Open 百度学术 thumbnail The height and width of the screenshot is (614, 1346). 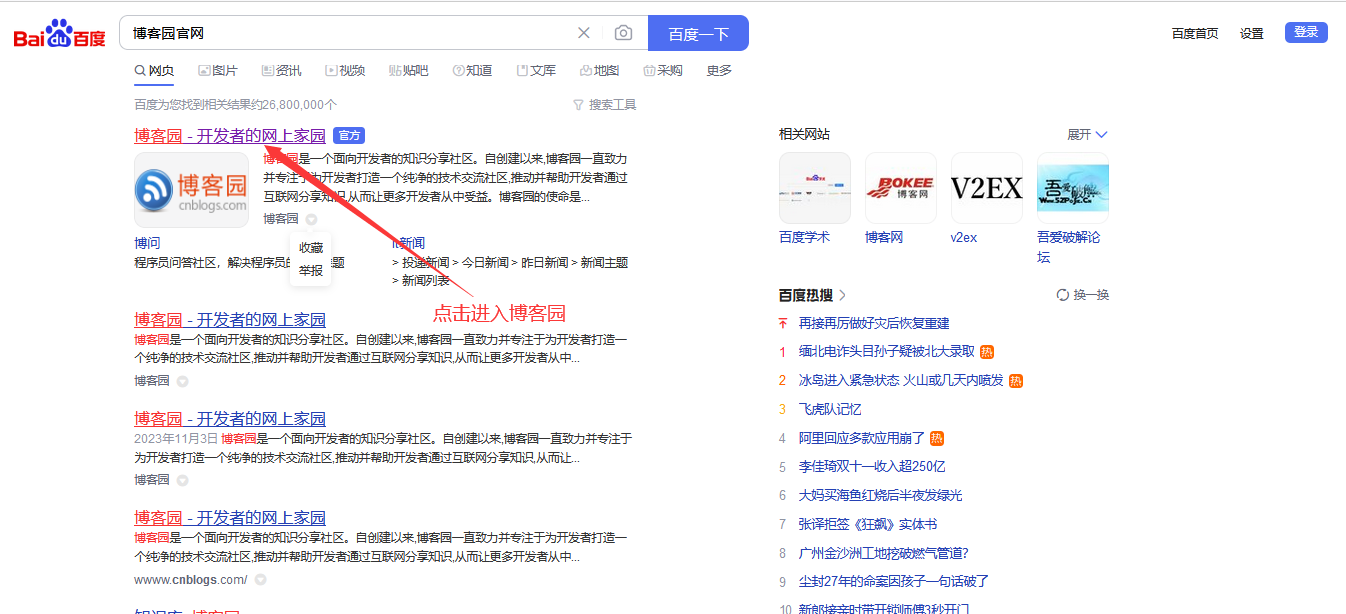[815, 188]
